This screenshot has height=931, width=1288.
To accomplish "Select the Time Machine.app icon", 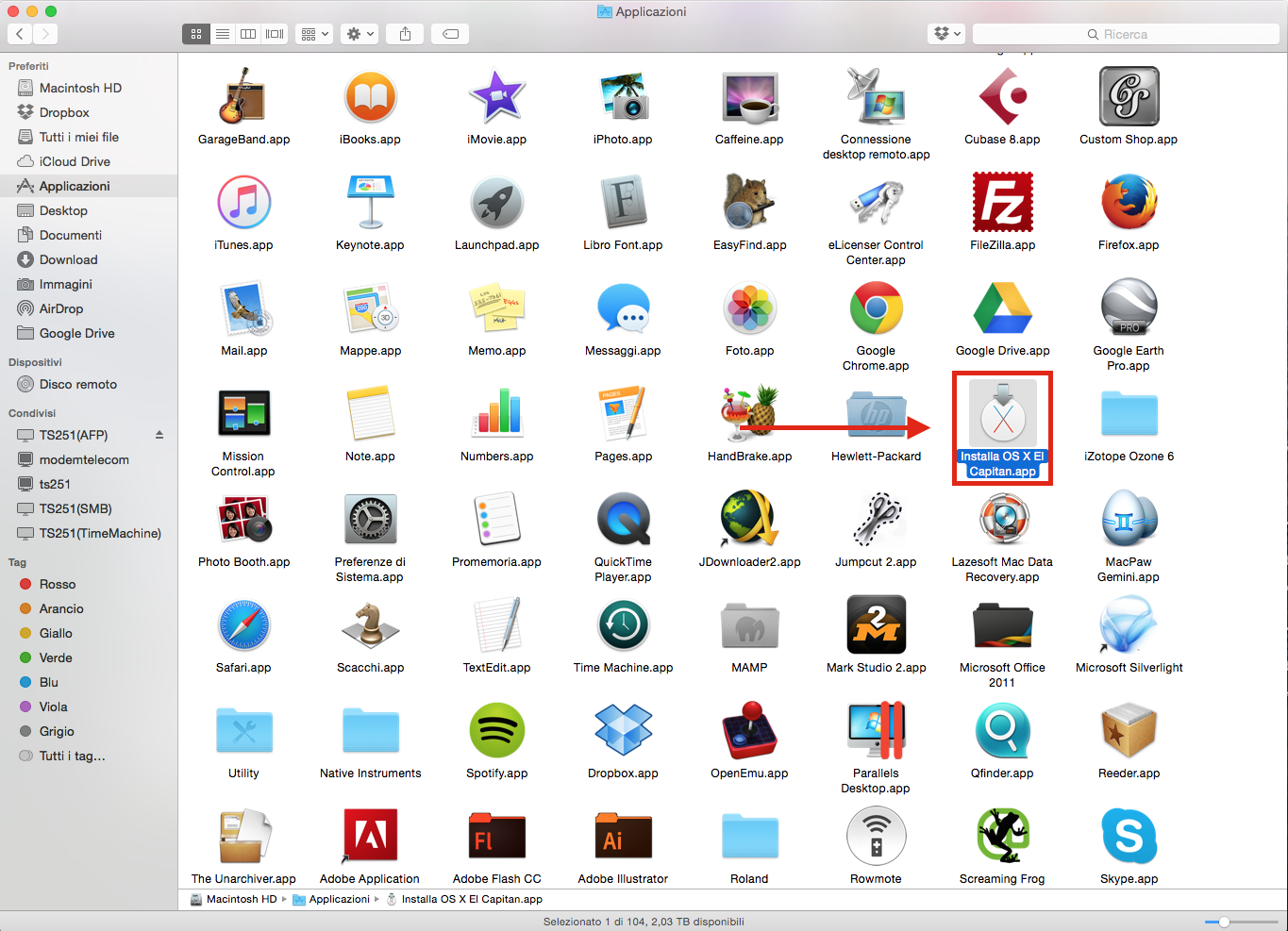I will coord(623,624).
